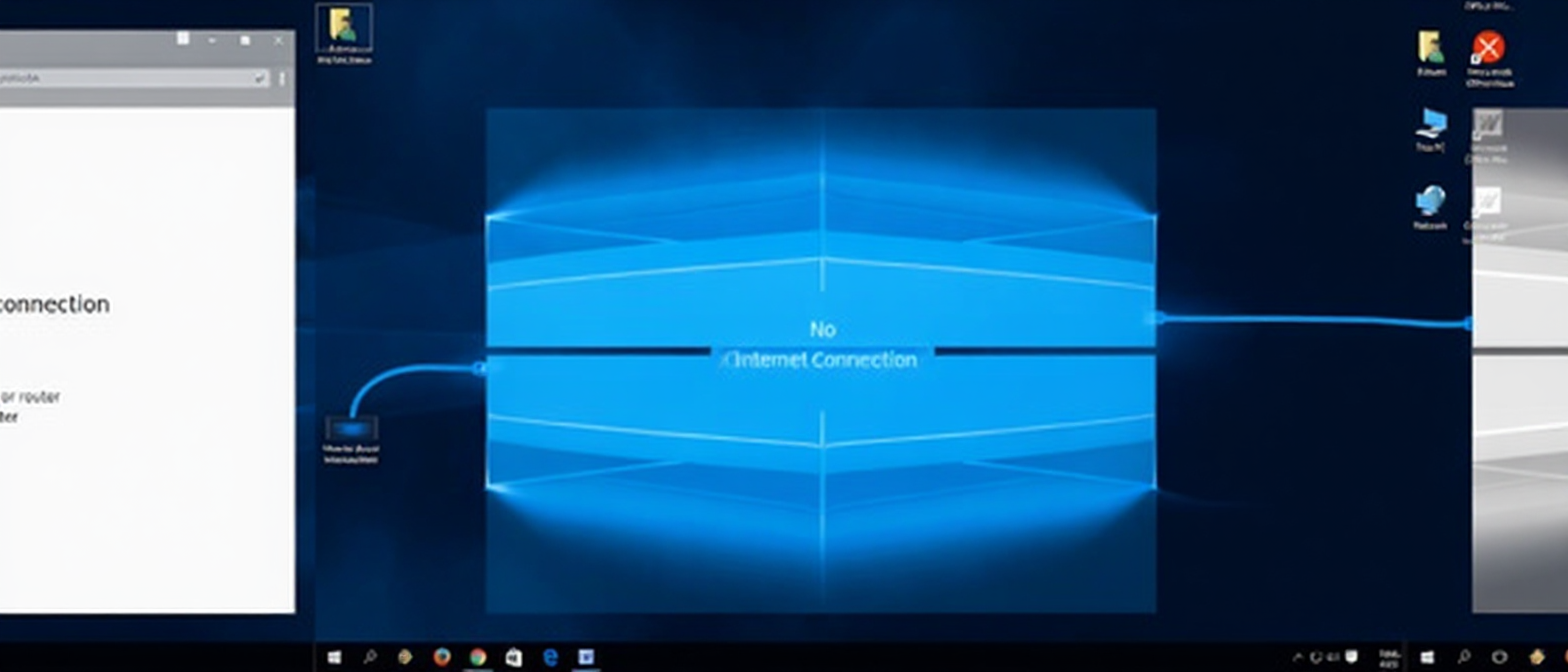This screenshot has height=672, width=1568.
Task: Click the search magnifier beside the Firefox taskbar Start button
Action: pos(370,657)
